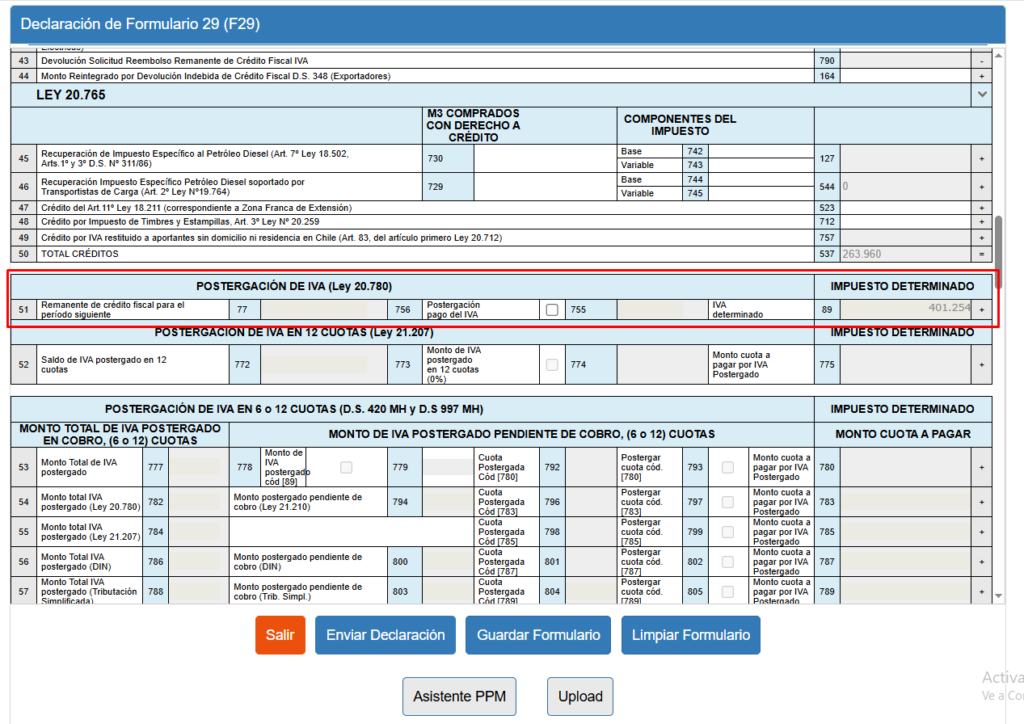Click the scrollbar up arrow of the form
The width and height of the screenshot is (1024, 724).
999,56
